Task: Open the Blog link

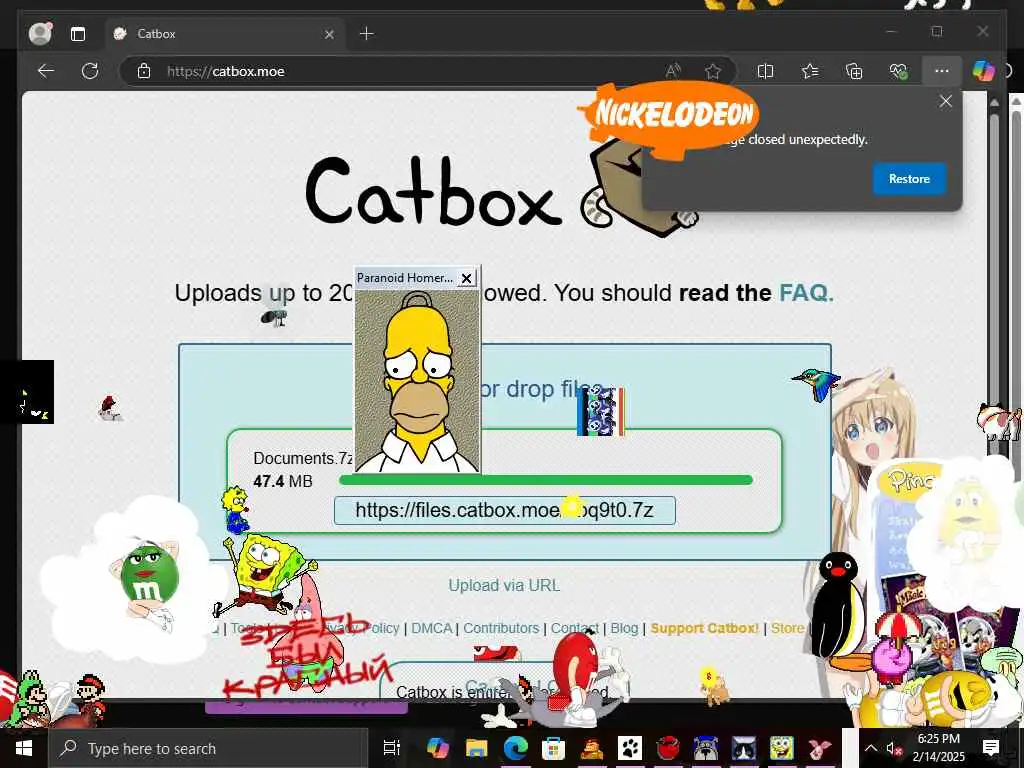Action: point(624,628)
